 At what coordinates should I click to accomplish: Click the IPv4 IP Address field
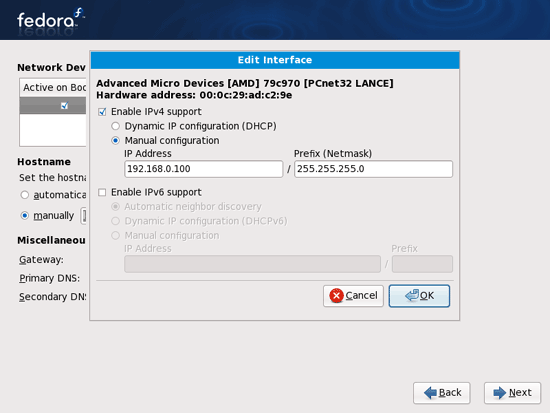(203, 169)
